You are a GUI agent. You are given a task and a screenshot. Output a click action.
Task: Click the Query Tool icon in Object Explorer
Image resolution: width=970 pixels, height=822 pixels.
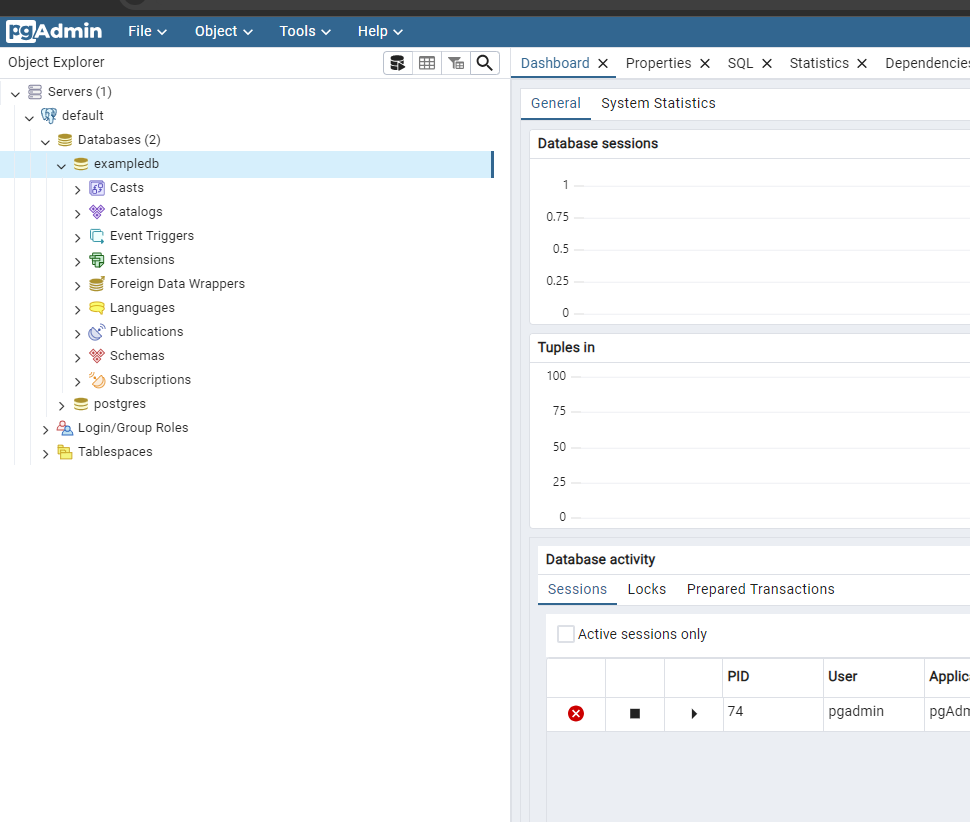tap(398, 63)
